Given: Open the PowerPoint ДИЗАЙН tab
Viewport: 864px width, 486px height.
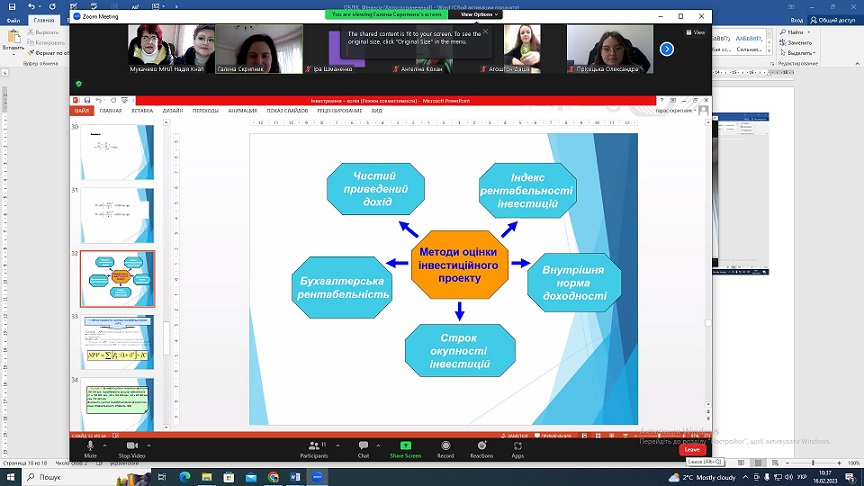Looking at the screenshot, I should tap(172, 111).
